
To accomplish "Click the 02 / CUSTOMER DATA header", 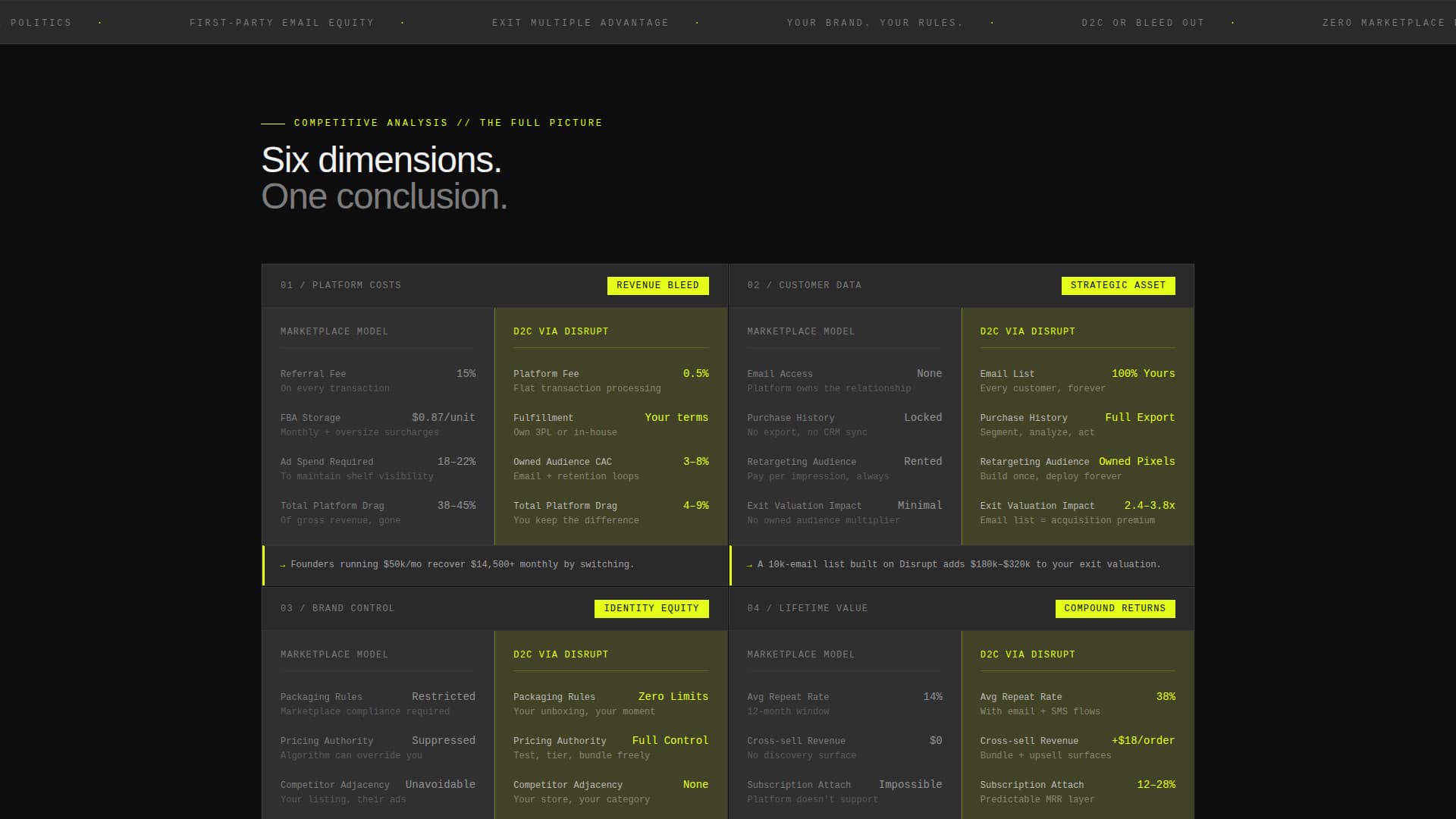I will [804, 285].
